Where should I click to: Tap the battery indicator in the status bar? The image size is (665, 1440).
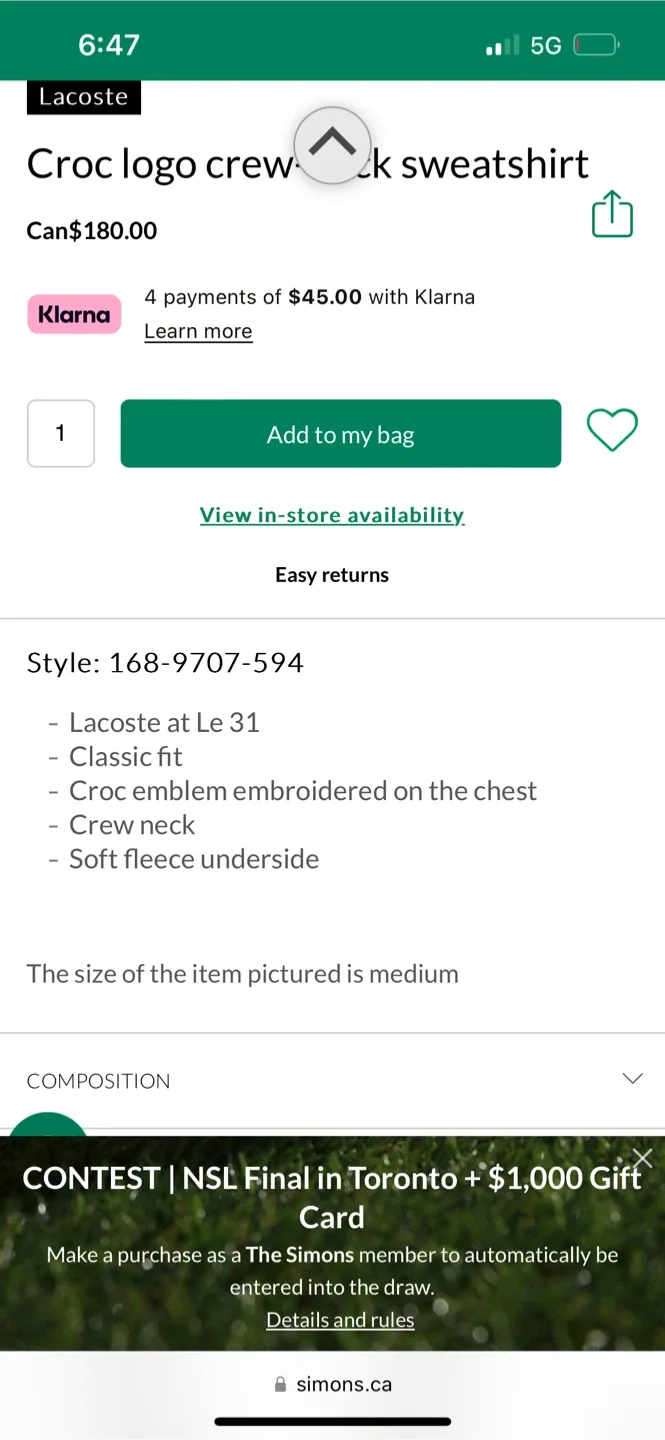[593, 43]
